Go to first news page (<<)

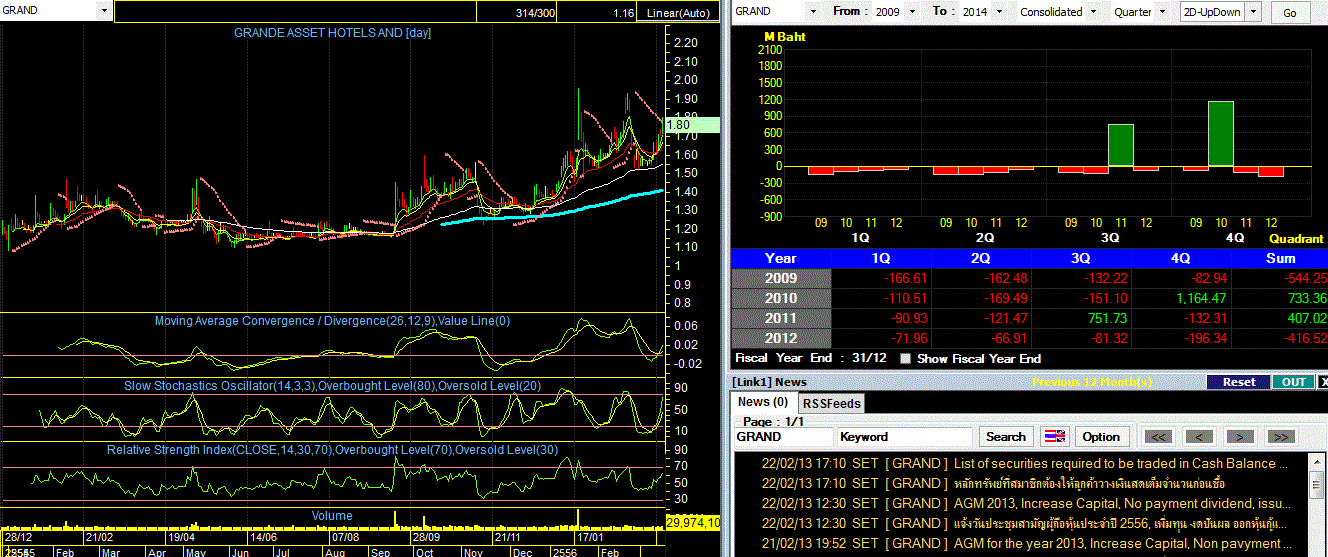(1158, 437)
